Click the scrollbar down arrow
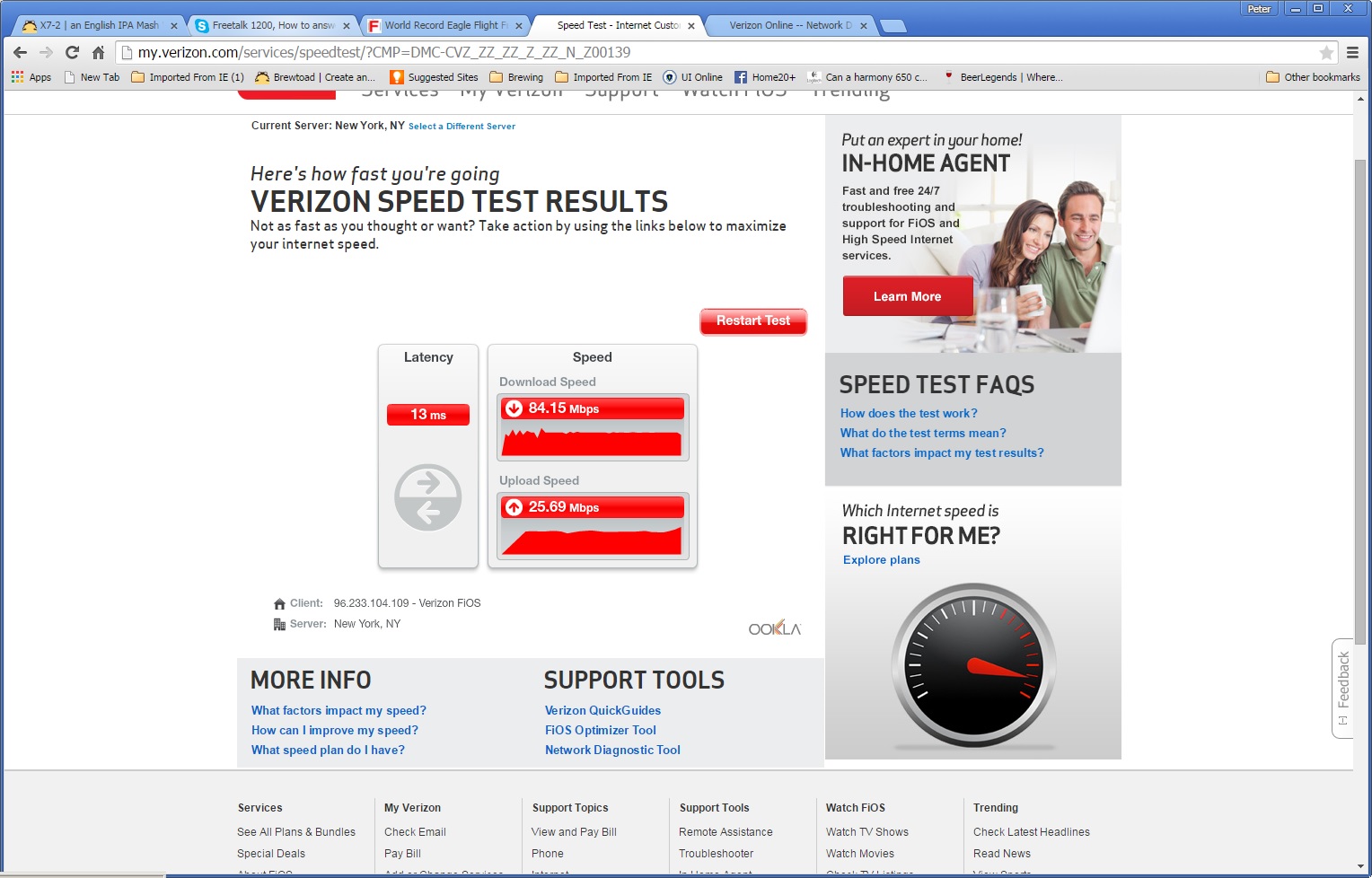1372x878 pixels. click(x=1360, y=867)
